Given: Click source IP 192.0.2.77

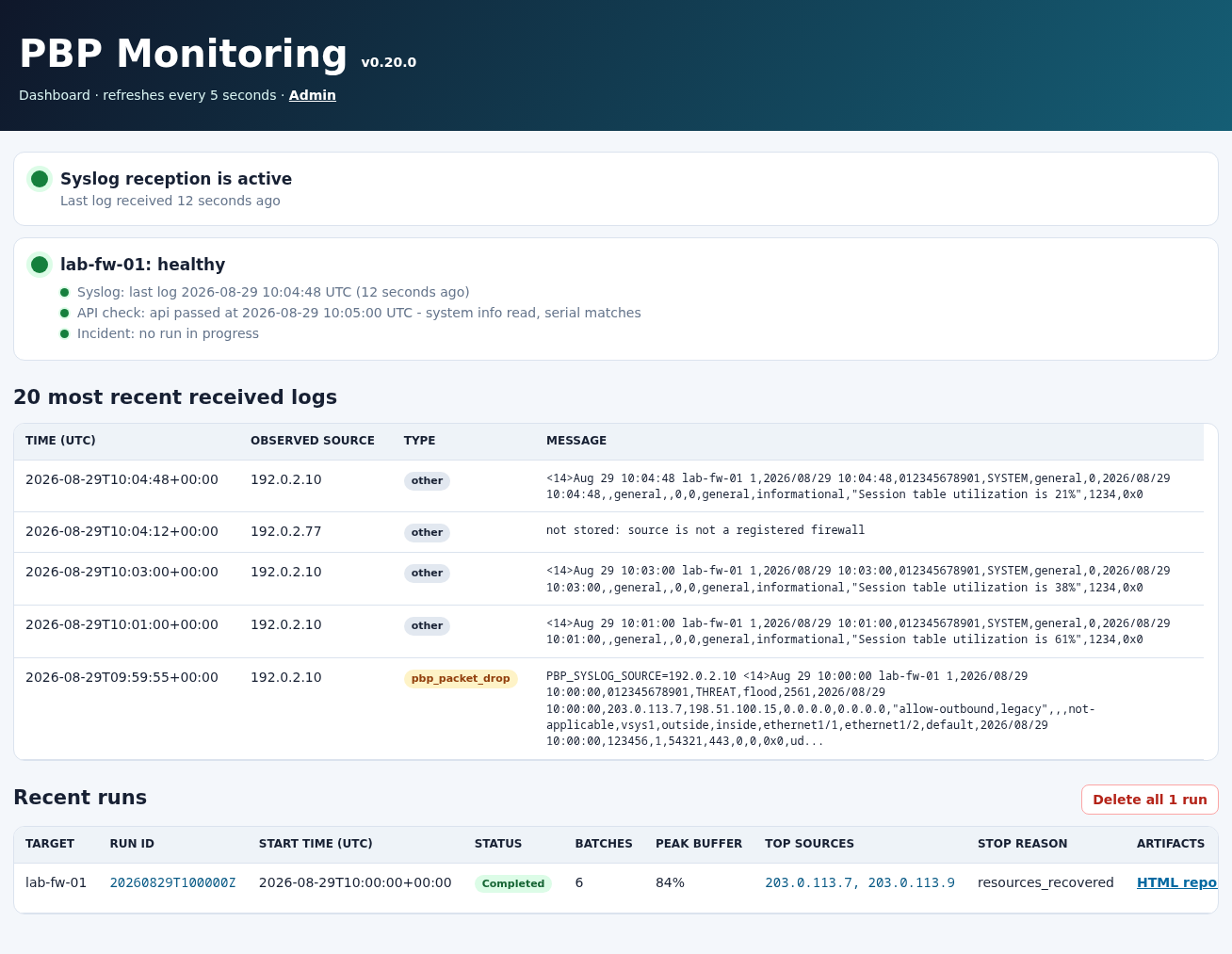Looking at the screenshot, I should pos(286,531).
